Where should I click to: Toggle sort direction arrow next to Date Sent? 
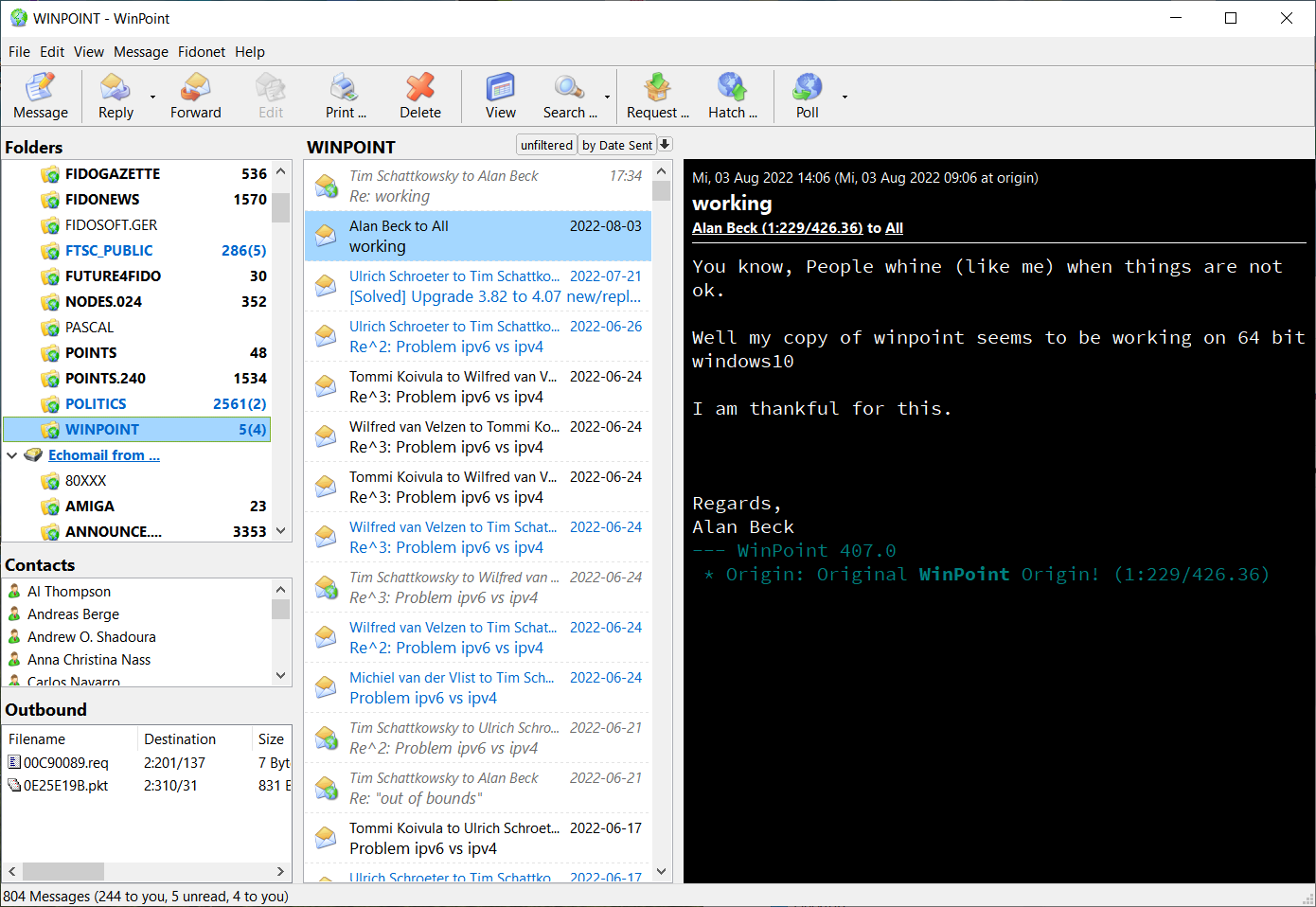(665, 144)
